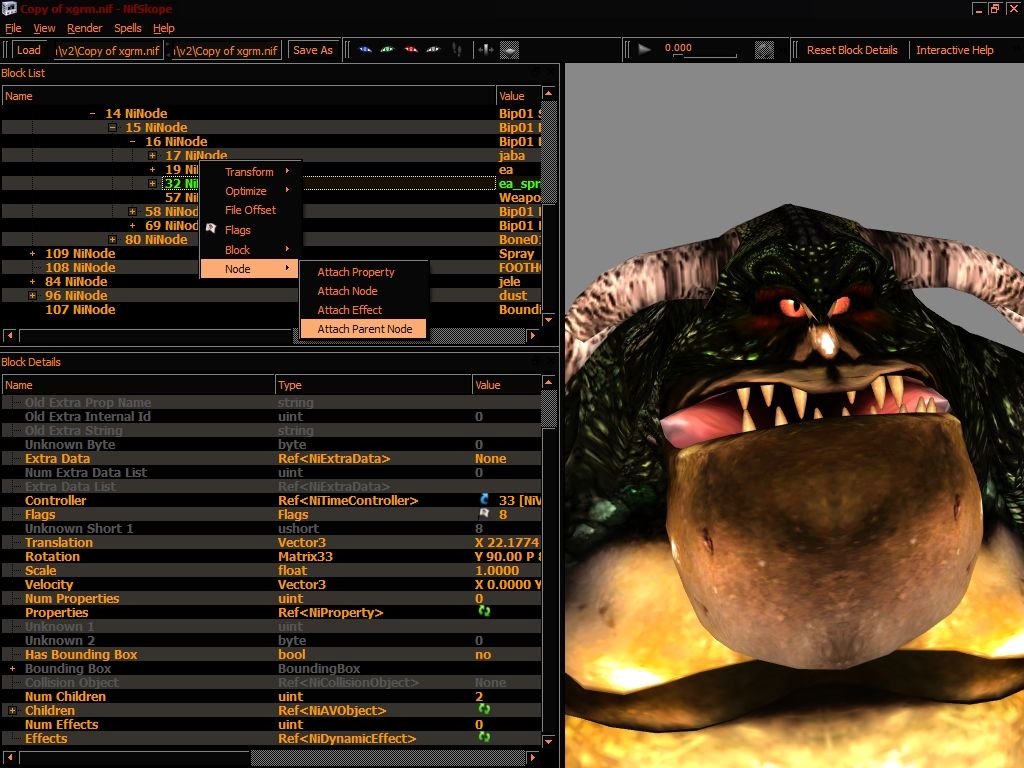Click Block List scroll down arrow
The height and width of the screenshot is (768, 1024).
[549, 320]
